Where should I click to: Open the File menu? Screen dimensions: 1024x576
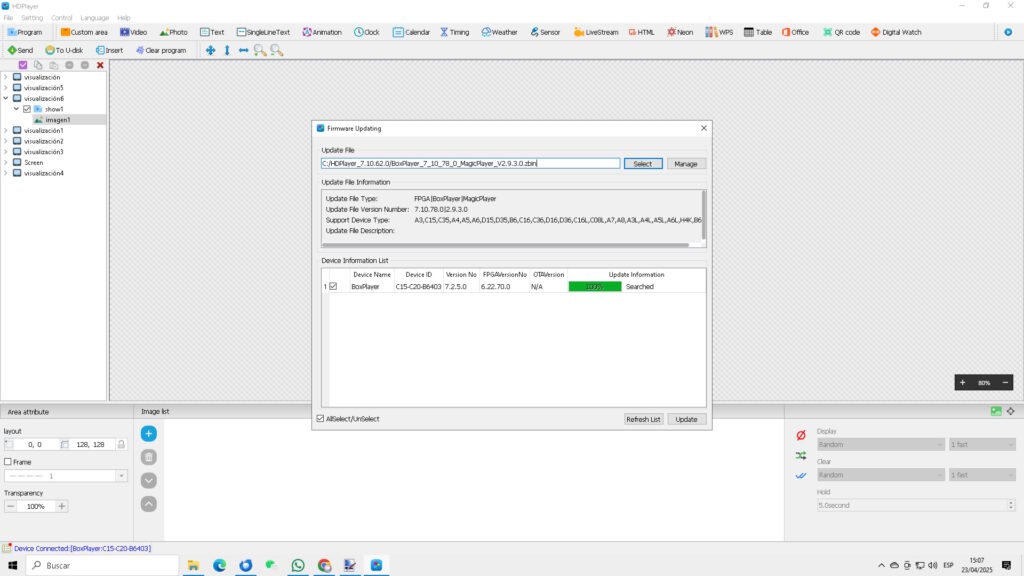click(x=8, y=18)
